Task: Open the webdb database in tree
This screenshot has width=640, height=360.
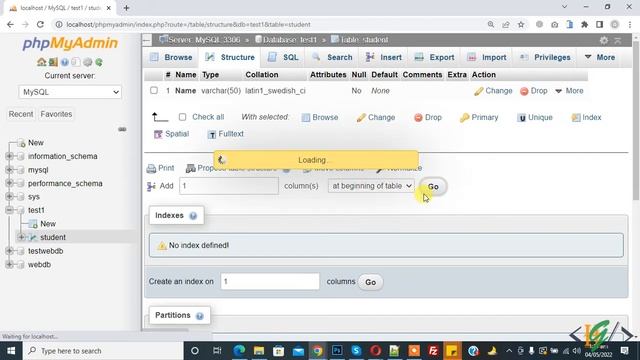Action: click(x=39, y=264)
